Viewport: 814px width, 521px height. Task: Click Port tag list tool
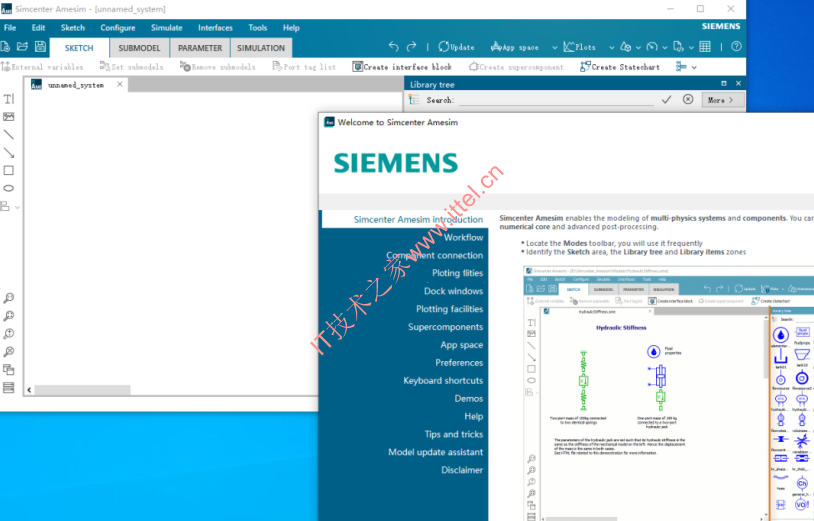[304, 67]
